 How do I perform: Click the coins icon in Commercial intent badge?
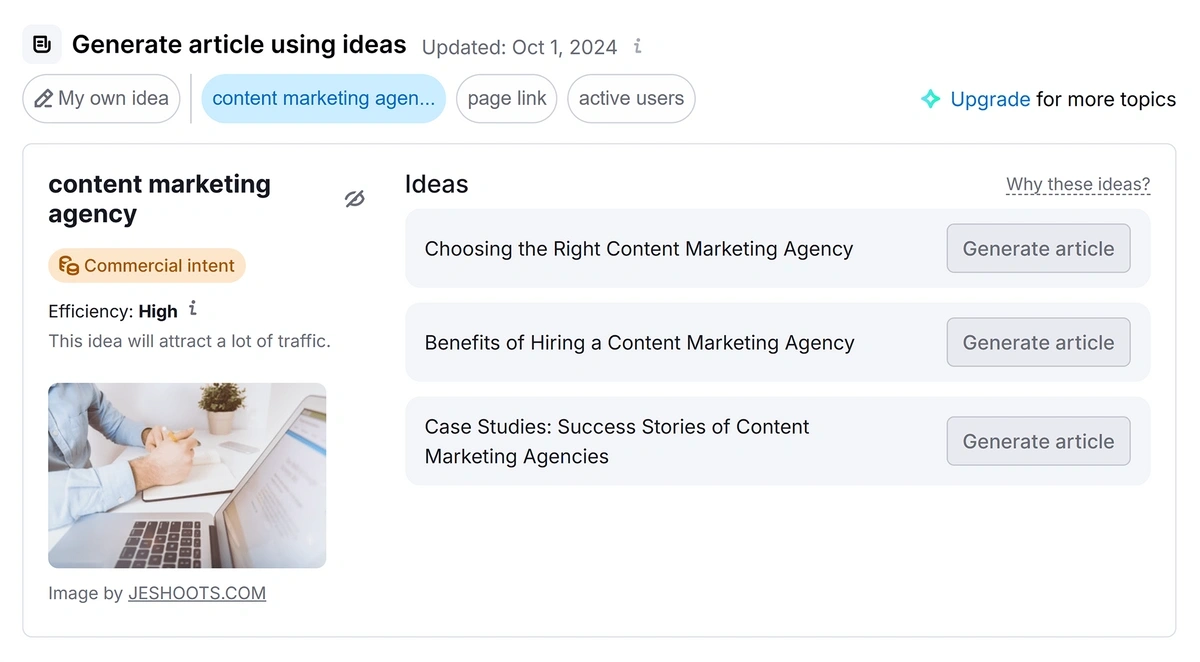pos(68,266)
